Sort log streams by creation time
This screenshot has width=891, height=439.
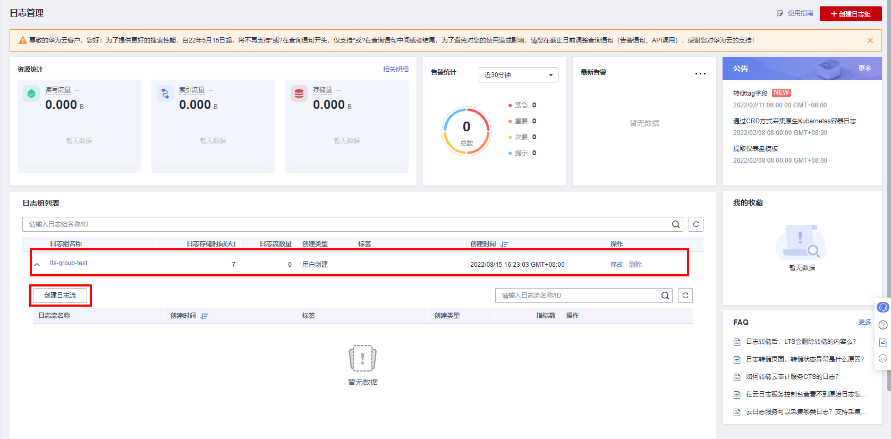pos(204,316)
